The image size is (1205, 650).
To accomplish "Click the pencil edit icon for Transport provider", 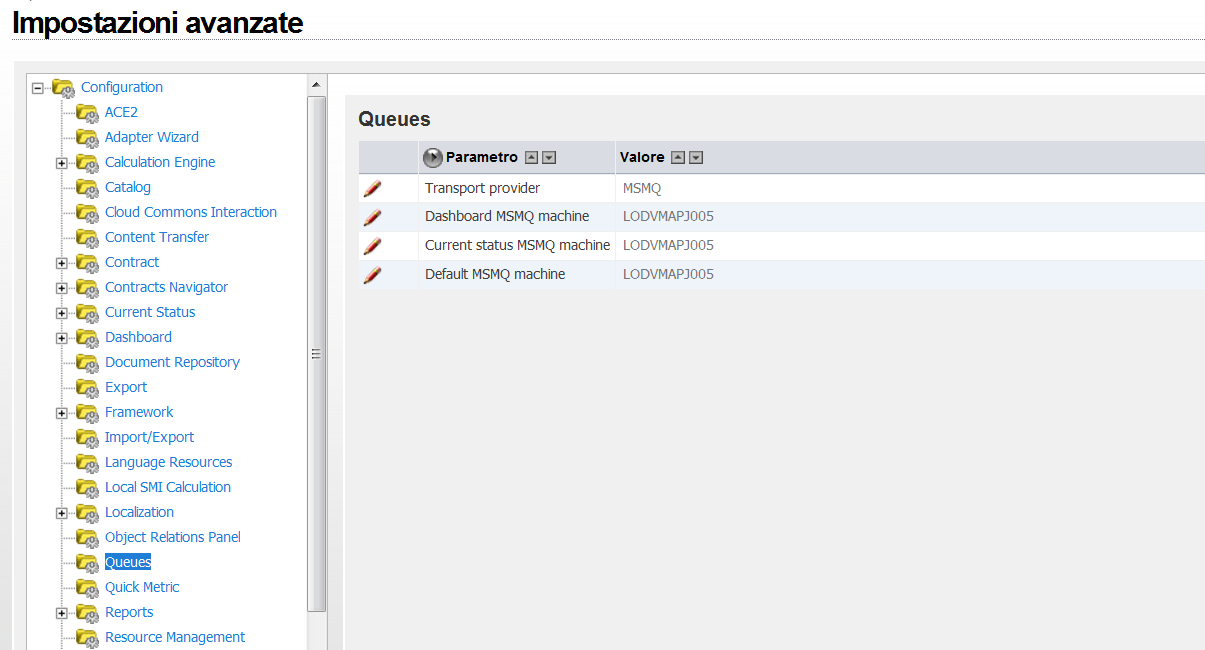I will pos(372,188).
